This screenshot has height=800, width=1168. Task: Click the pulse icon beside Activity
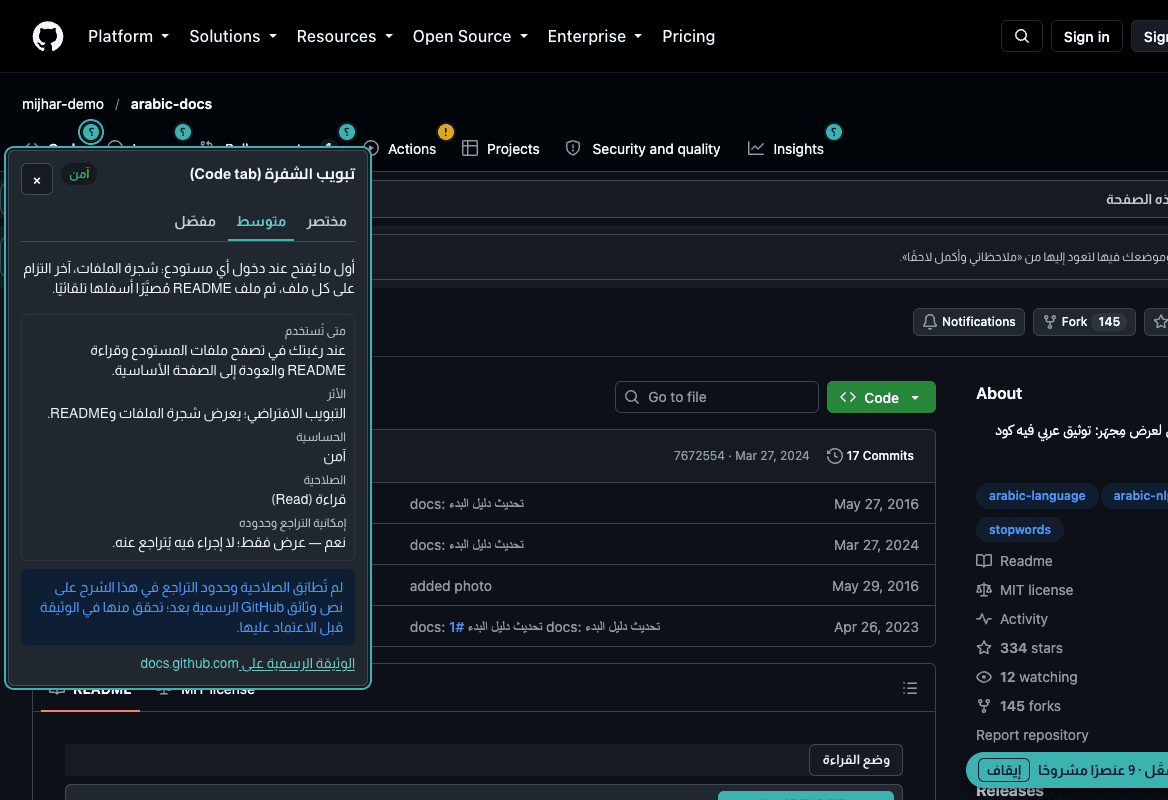[984, 619]
